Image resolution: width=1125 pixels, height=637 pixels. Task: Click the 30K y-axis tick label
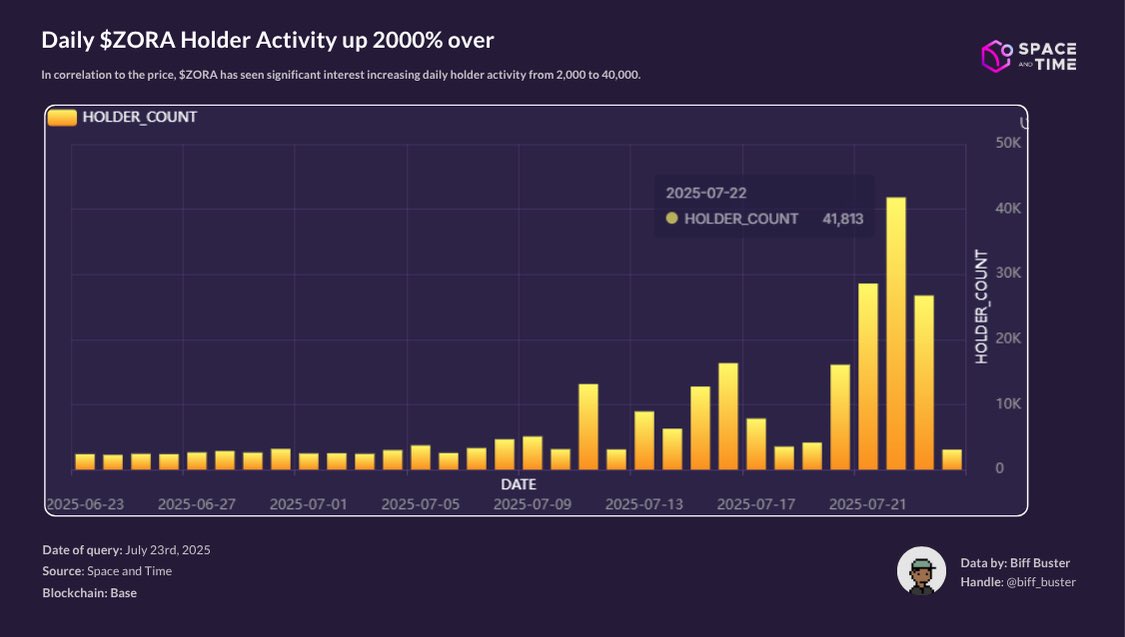1008,273
